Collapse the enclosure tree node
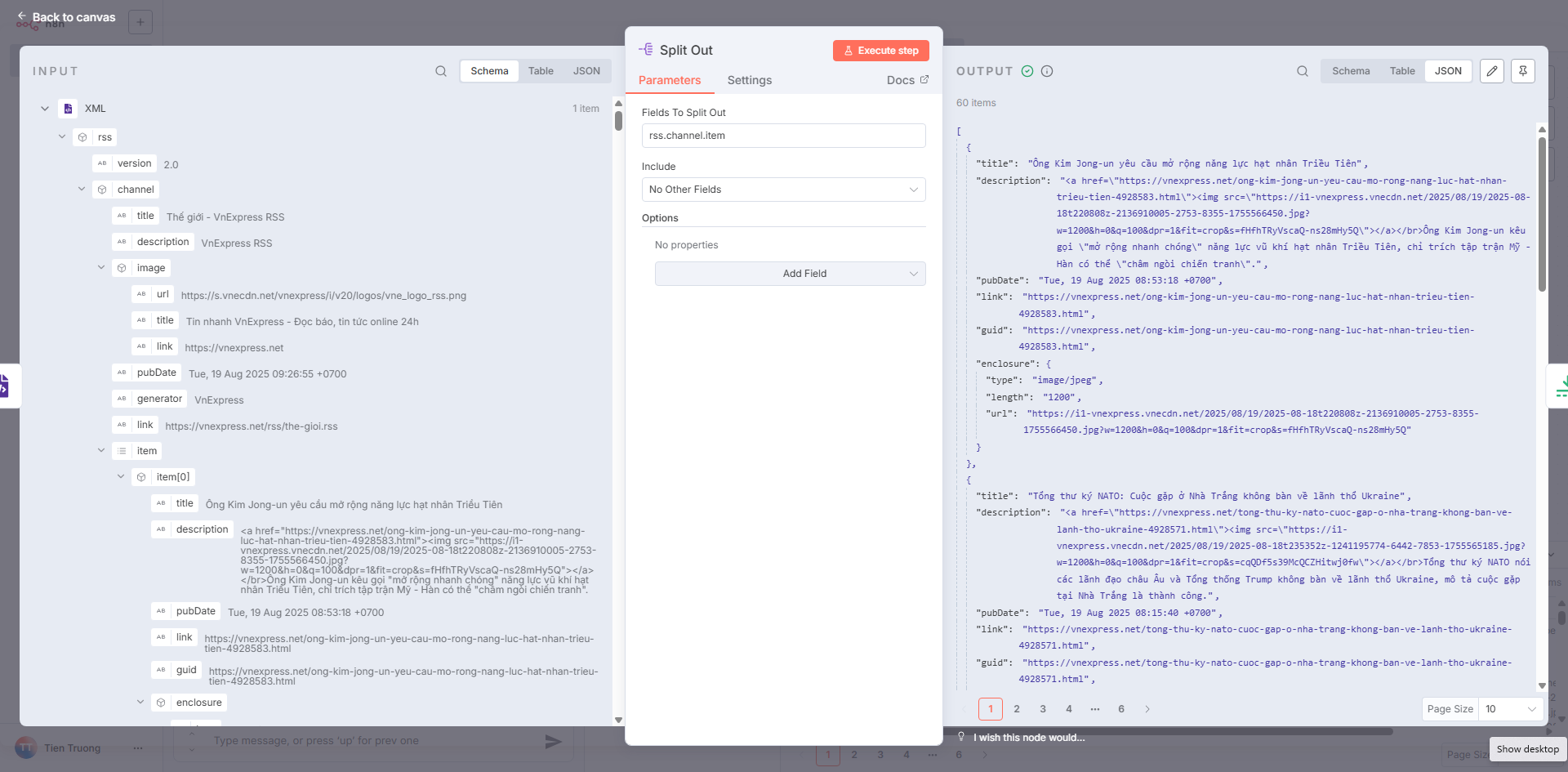This screenshot has height=772, width=1568. (x=140, y=702)
